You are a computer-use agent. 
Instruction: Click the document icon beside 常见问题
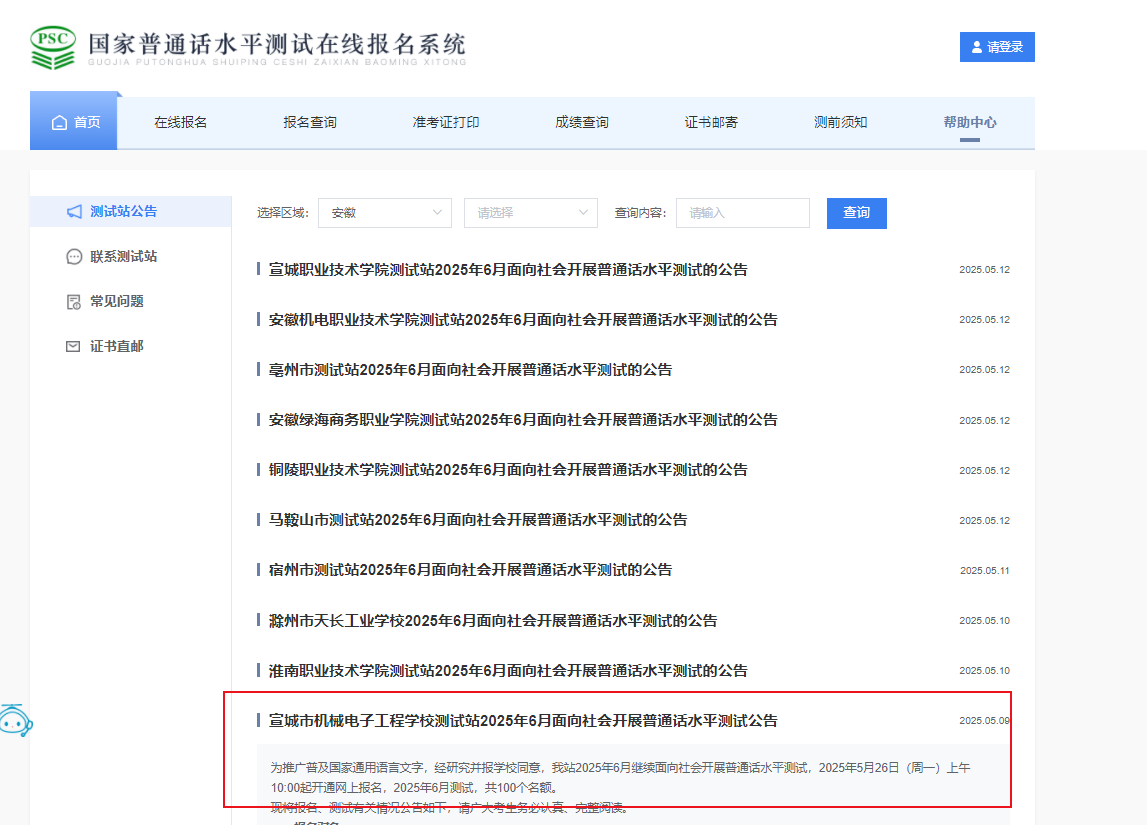[74, 302]
